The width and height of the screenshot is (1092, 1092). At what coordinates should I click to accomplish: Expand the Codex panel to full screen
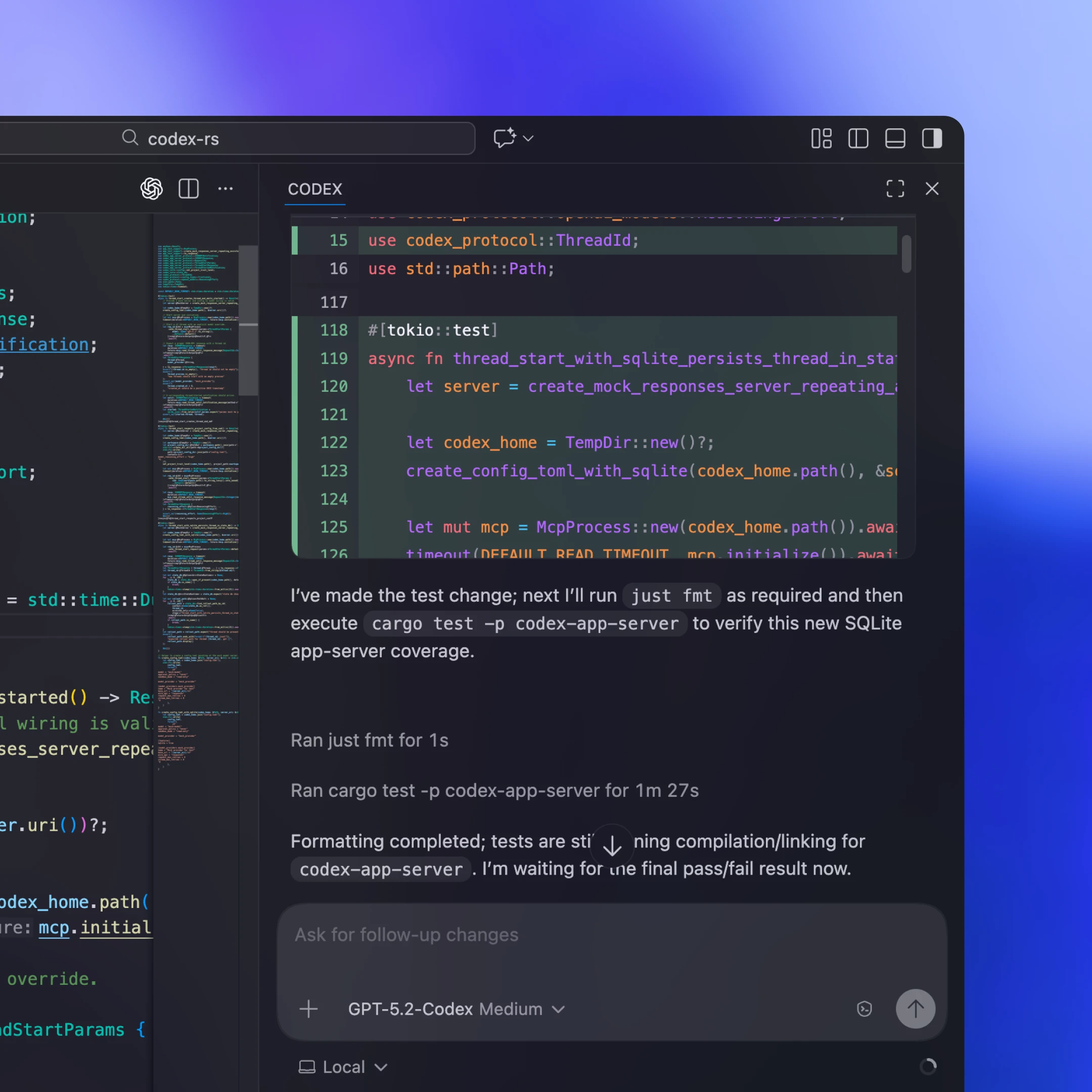[x=895, y=189]
